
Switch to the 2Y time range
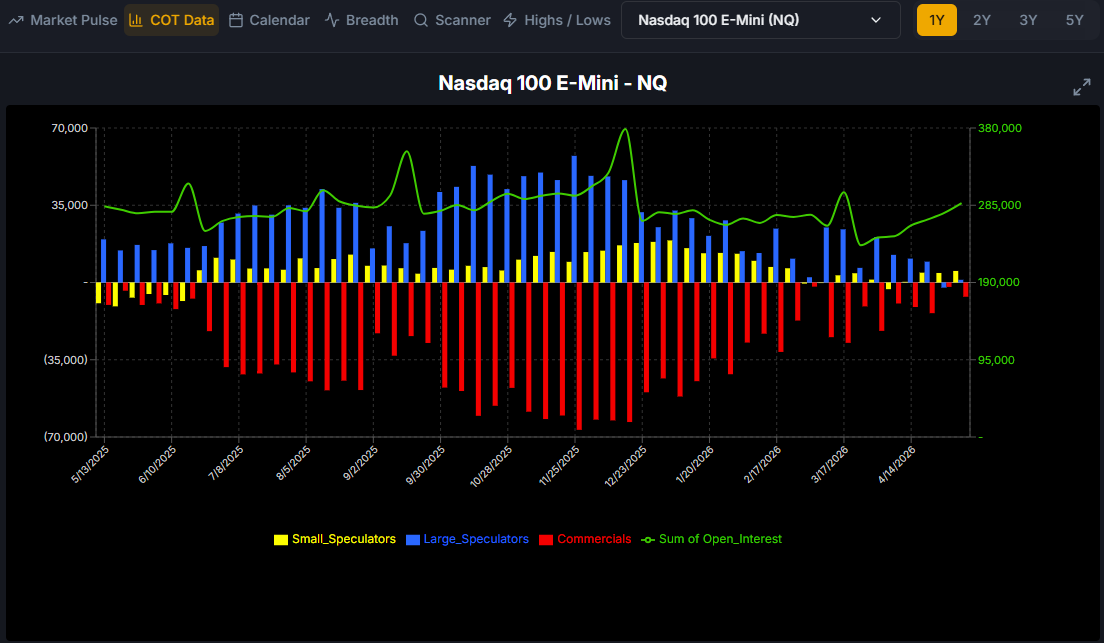[981, 20]
